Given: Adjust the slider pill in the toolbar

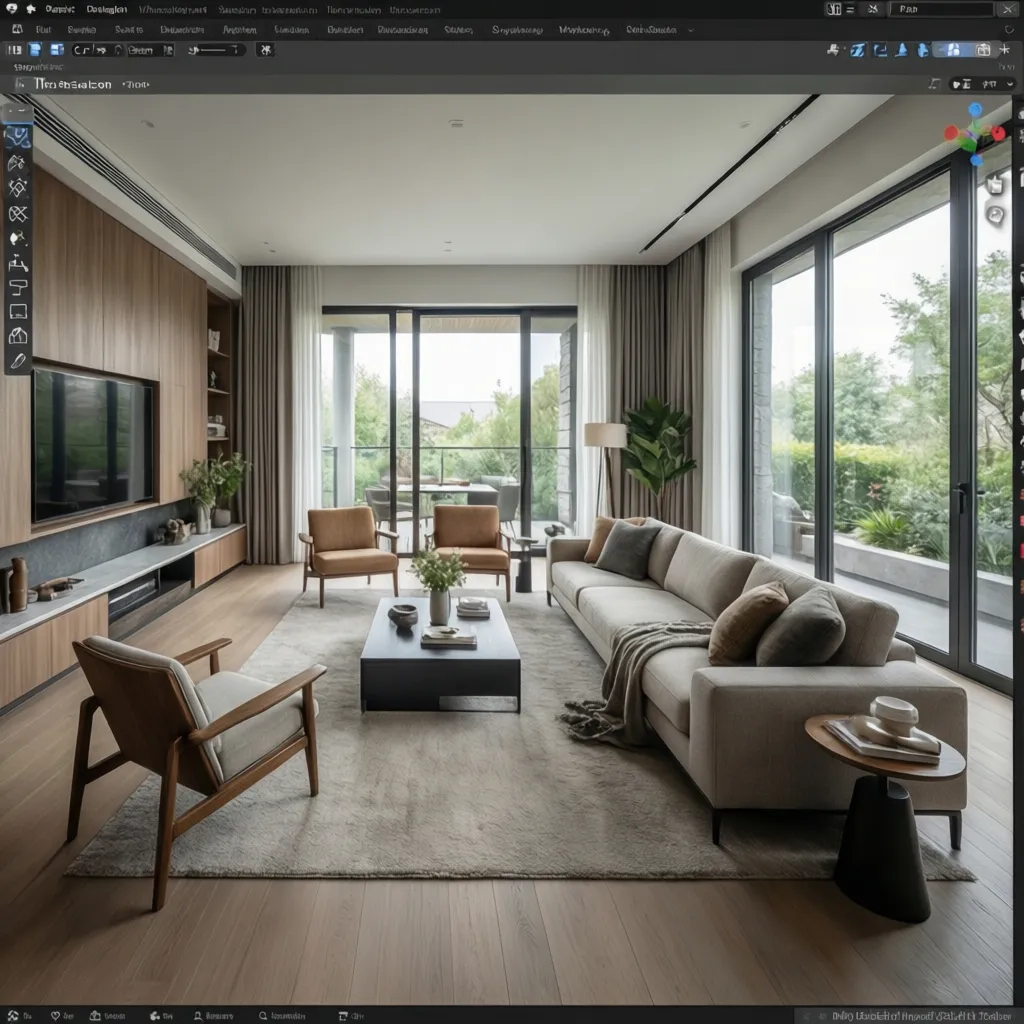Looking at the screenshot, I should (216, 50).
